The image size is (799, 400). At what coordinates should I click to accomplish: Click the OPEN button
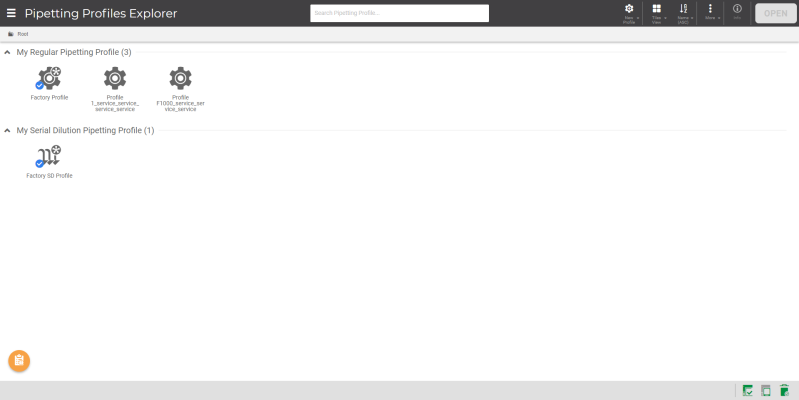pyautogui.click(x=776, y=13)
